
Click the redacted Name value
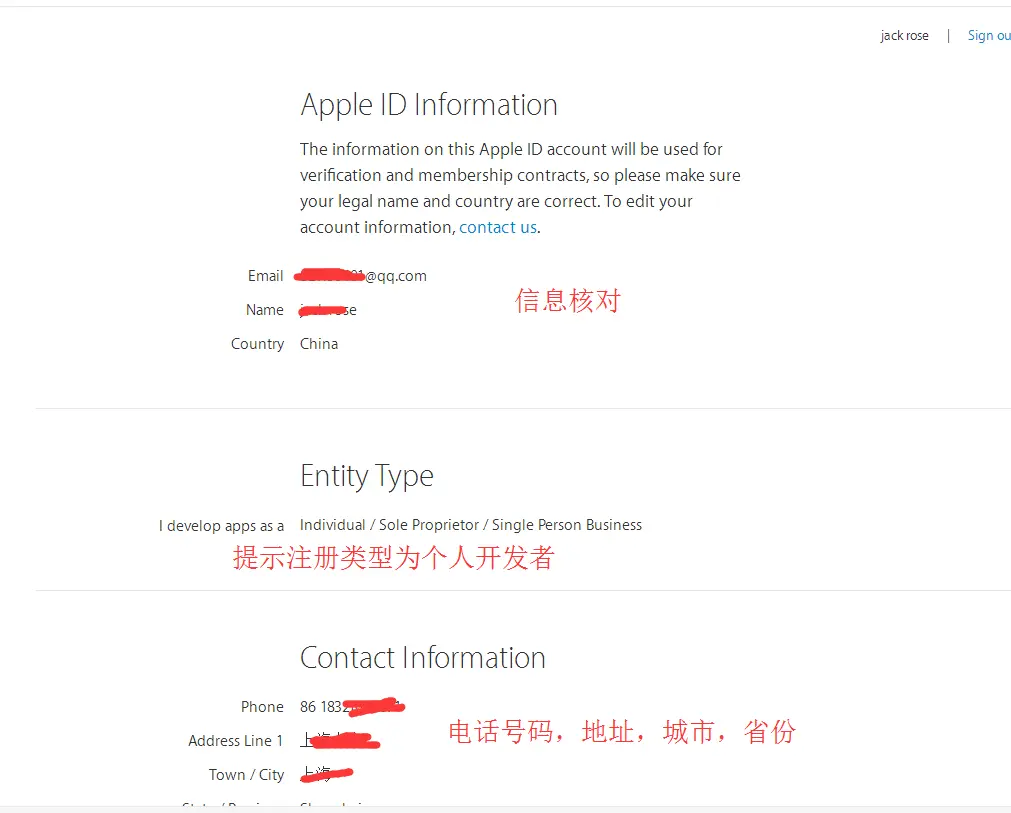tap(328, 310)
